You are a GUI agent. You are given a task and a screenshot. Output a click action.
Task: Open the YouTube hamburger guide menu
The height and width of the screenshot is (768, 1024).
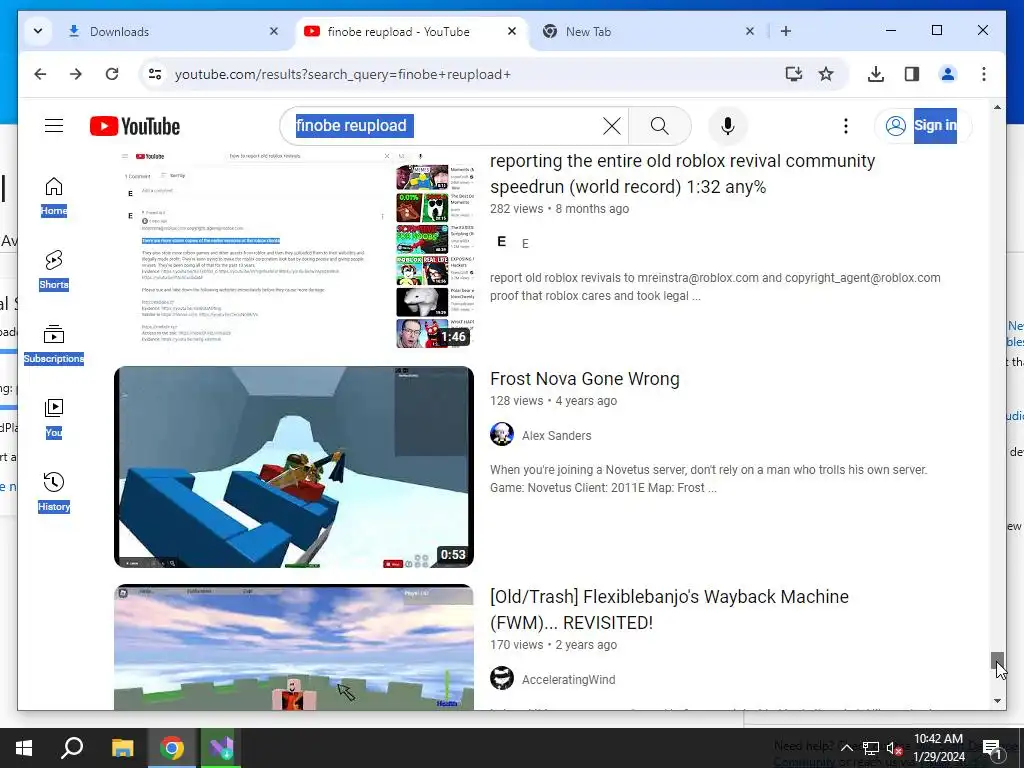[x=54, y=125]
